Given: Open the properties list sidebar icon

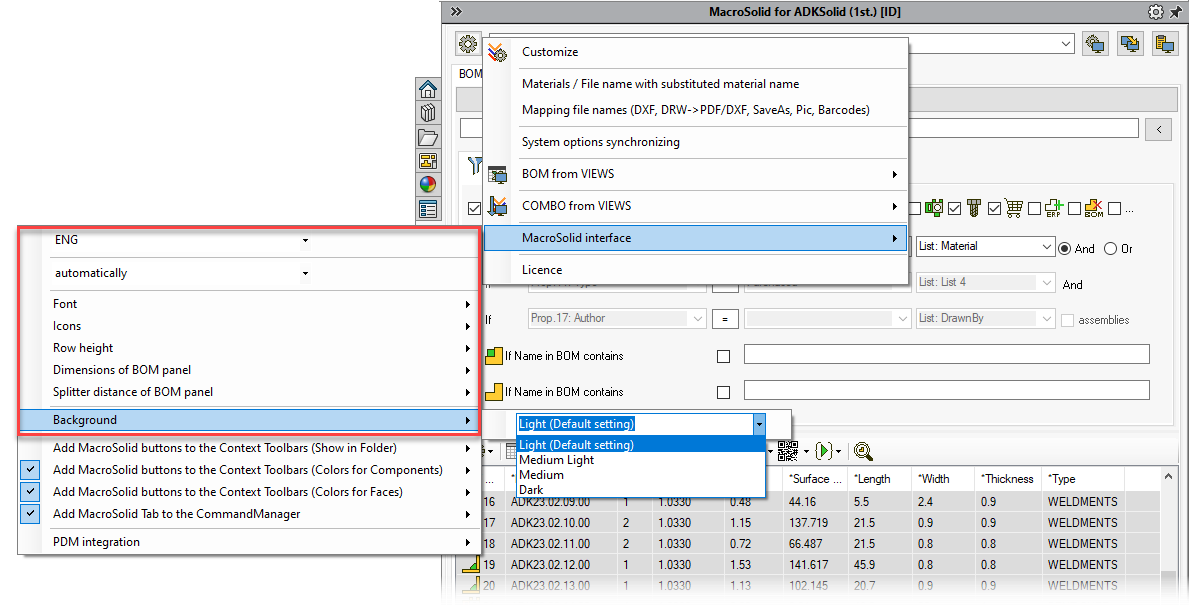Looking at the screenshot, I should pos(428,209).
